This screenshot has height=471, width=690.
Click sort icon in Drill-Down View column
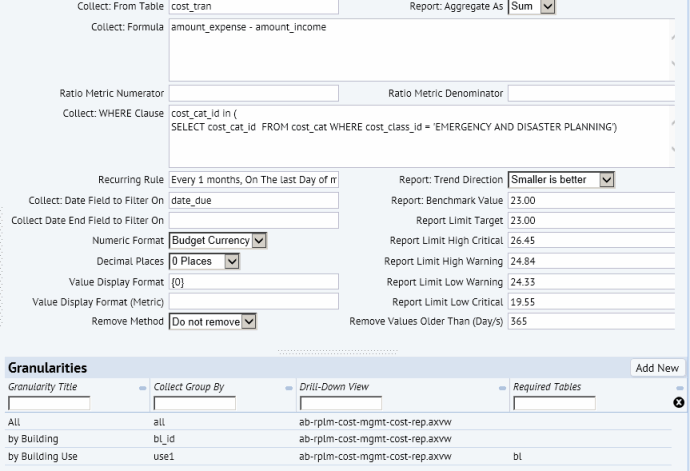tap(502, 388)
